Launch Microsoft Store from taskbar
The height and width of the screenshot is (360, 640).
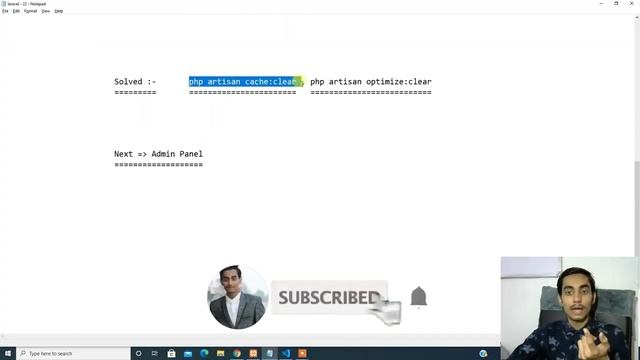click(171, 353)
